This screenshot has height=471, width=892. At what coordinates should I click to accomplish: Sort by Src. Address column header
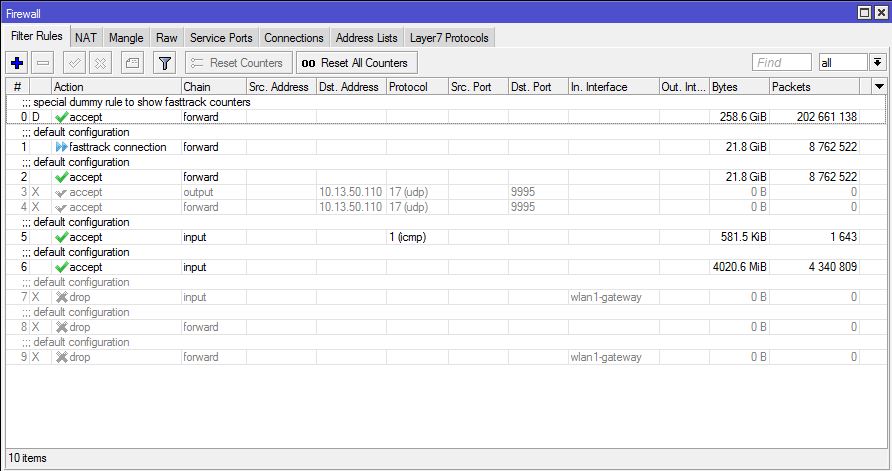281,86
